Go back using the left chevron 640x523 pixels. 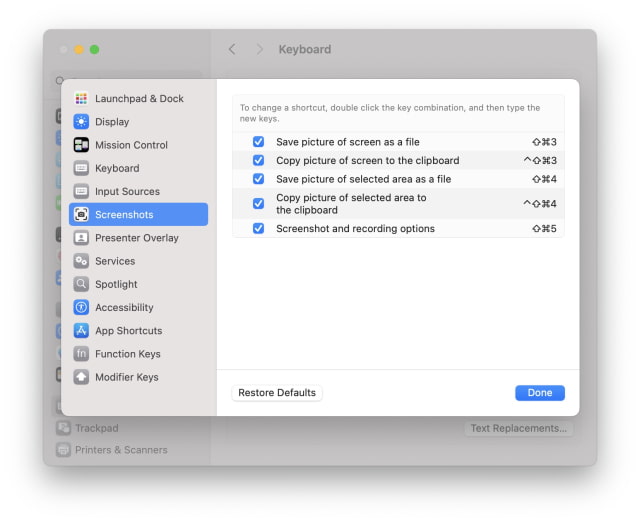(x=233, y=49)
